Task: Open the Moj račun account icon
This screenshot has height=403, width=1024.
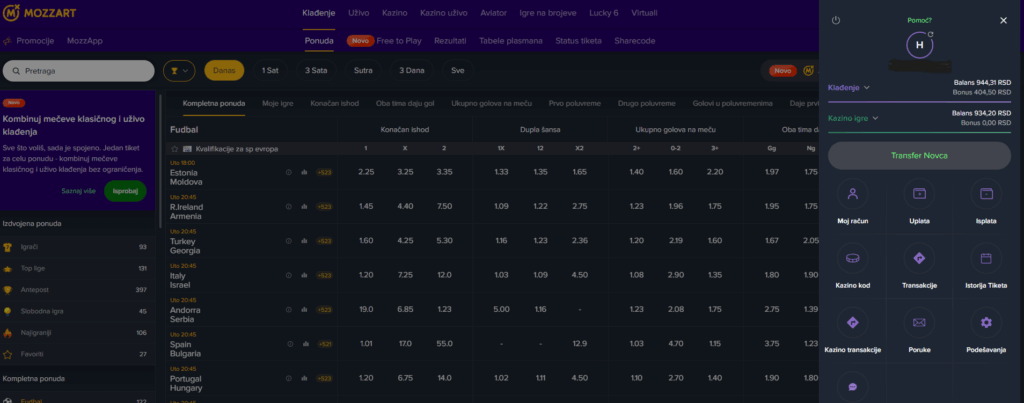Action: pyautogui.click(x=852, y=193)
